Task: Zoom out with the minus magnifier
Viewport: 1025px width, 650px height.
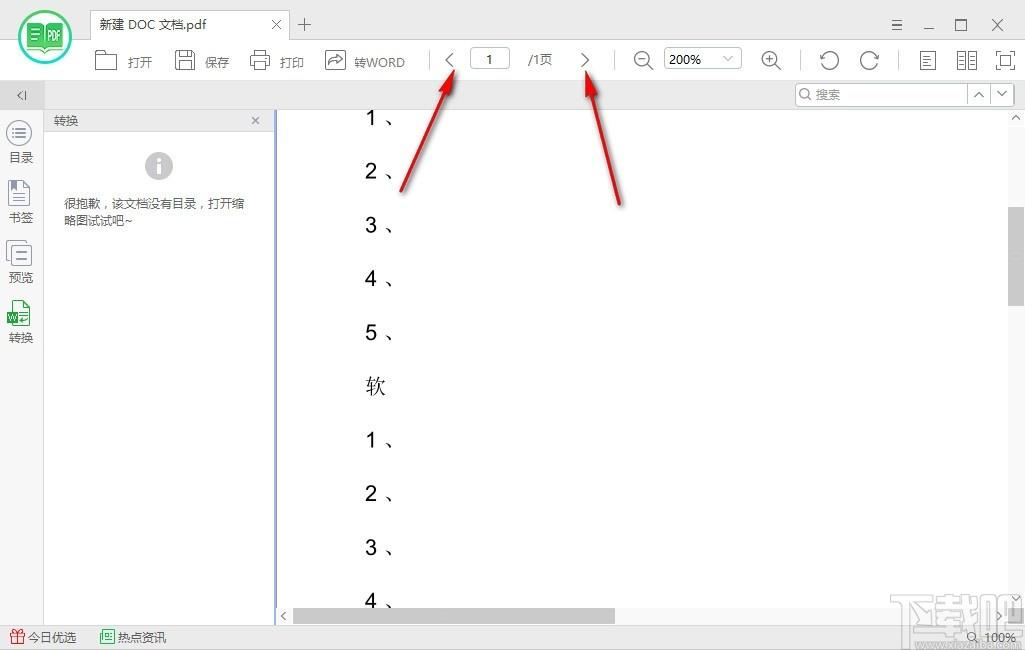Action: [x=643, y=60]
